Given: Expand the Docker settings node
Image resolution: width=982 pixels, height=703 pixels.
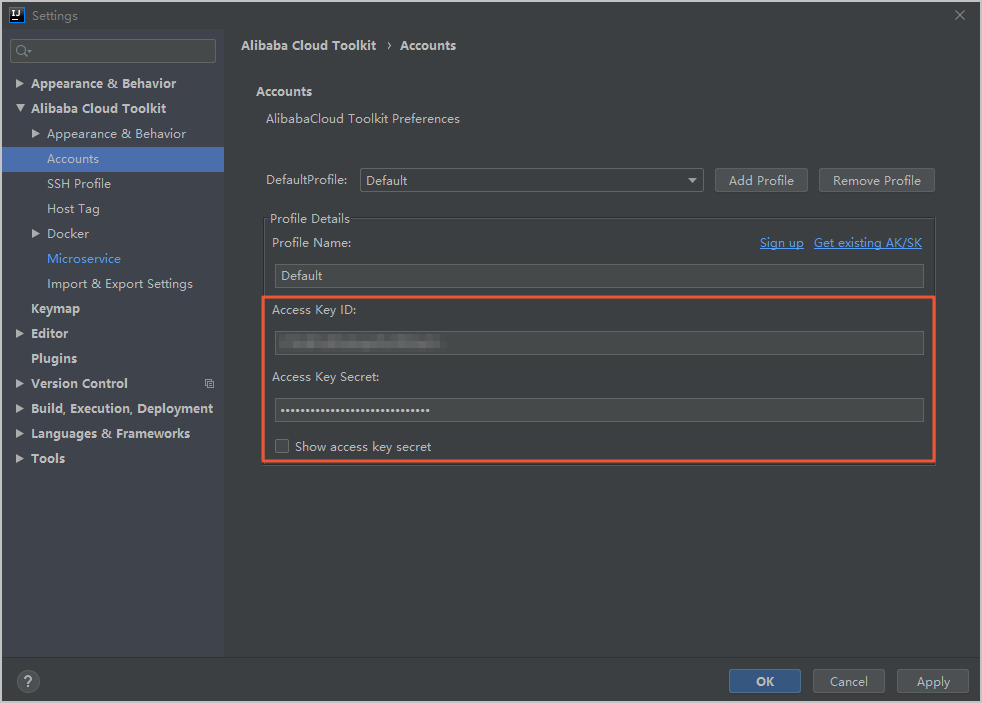Looking at the screenshot, I should point(36,234).
